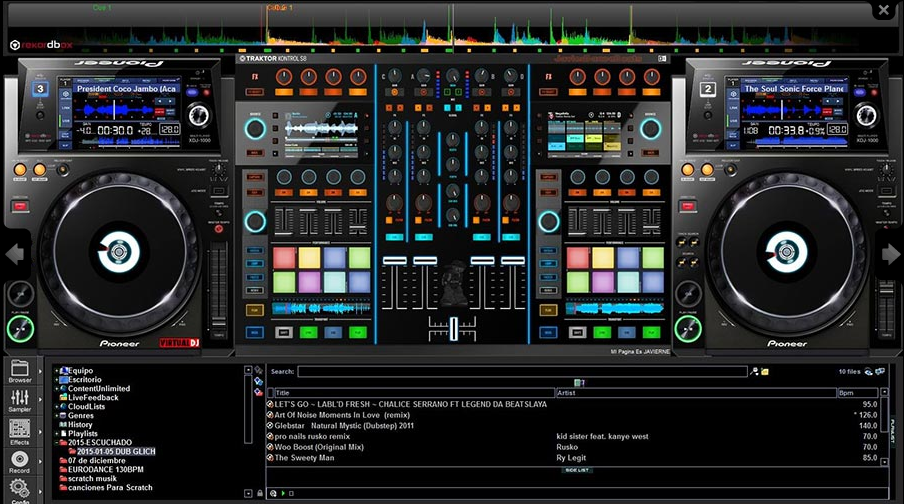
Task: Click the left deck Browse knob
Action: (255, 129)
